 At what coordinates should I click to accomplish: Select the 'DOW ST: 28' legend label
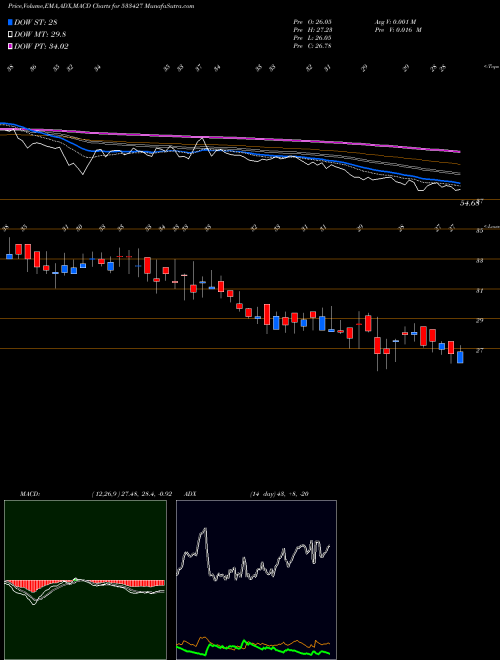[x=36, y=22]
